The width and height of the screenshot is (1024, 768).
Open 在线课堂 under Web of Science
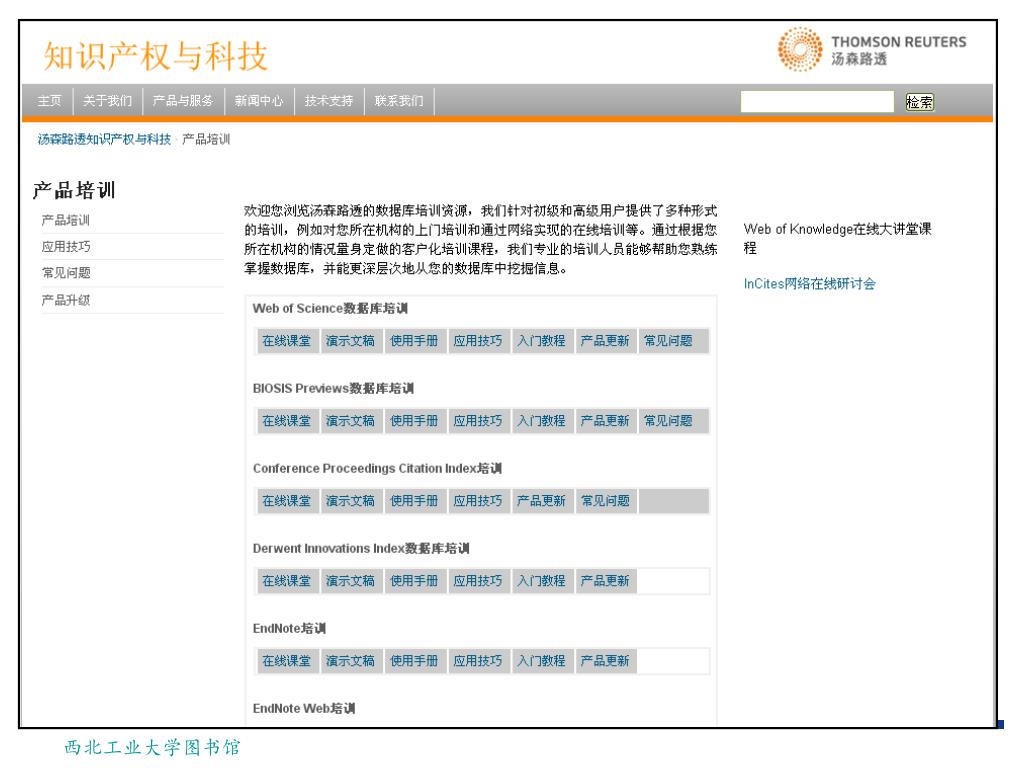pyautogui.click(x=287, y=341)
